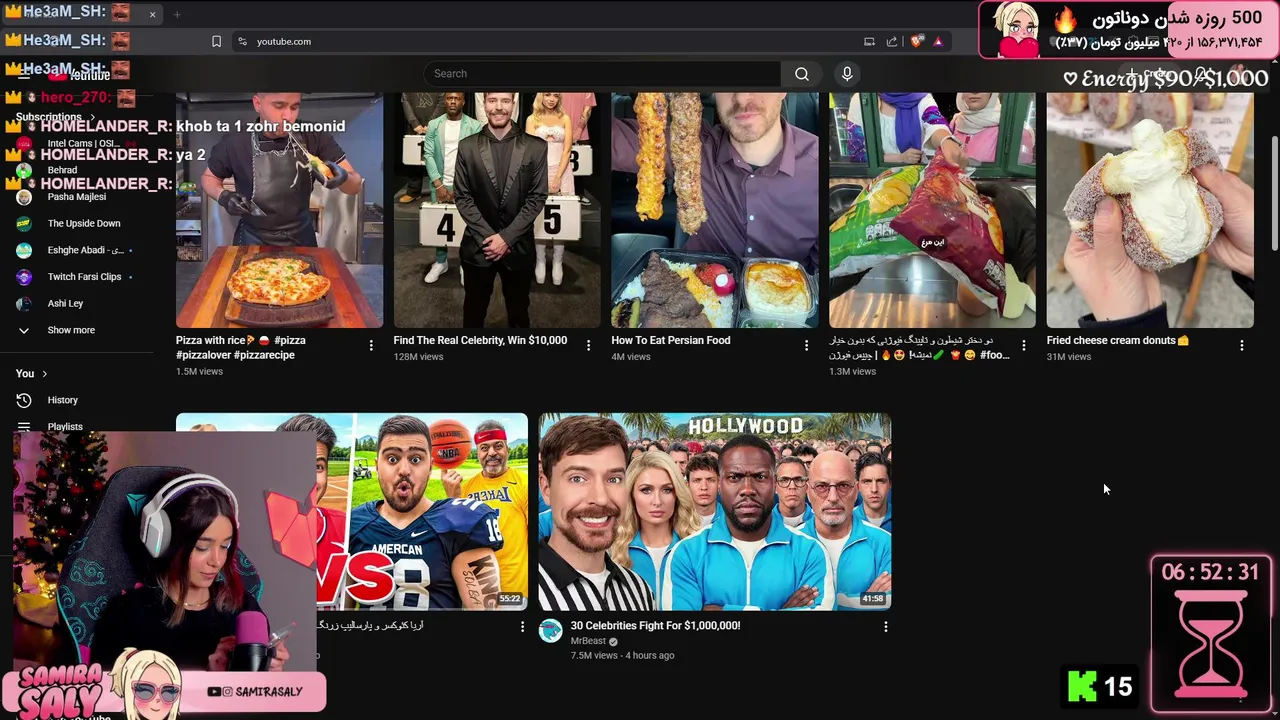The image size is (1280, 720).
Task: Open options for 'How To Eat Persian Food' short
Action: [x=806, y=345]
